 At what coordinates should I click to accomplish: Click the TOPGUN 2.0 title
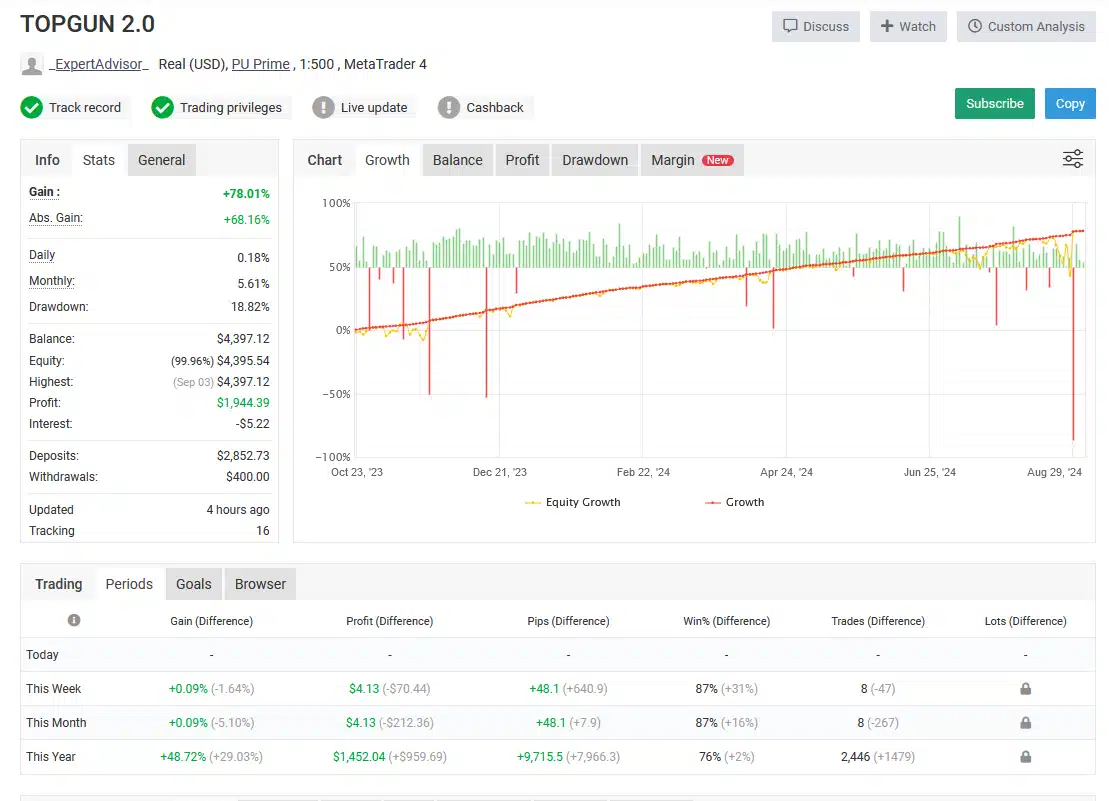[88, 24]
